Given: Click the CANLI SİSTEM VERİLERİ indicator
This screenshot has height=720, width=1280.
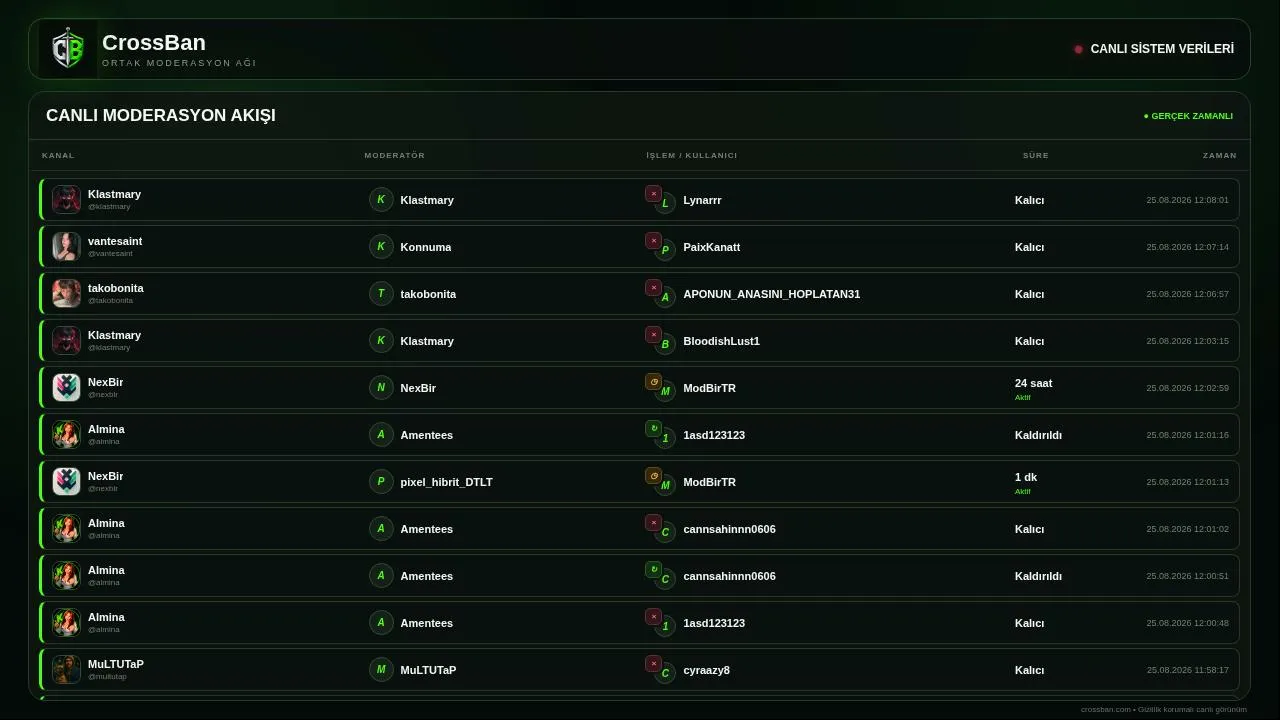Looking at the screenshot, I should 1154,49.
